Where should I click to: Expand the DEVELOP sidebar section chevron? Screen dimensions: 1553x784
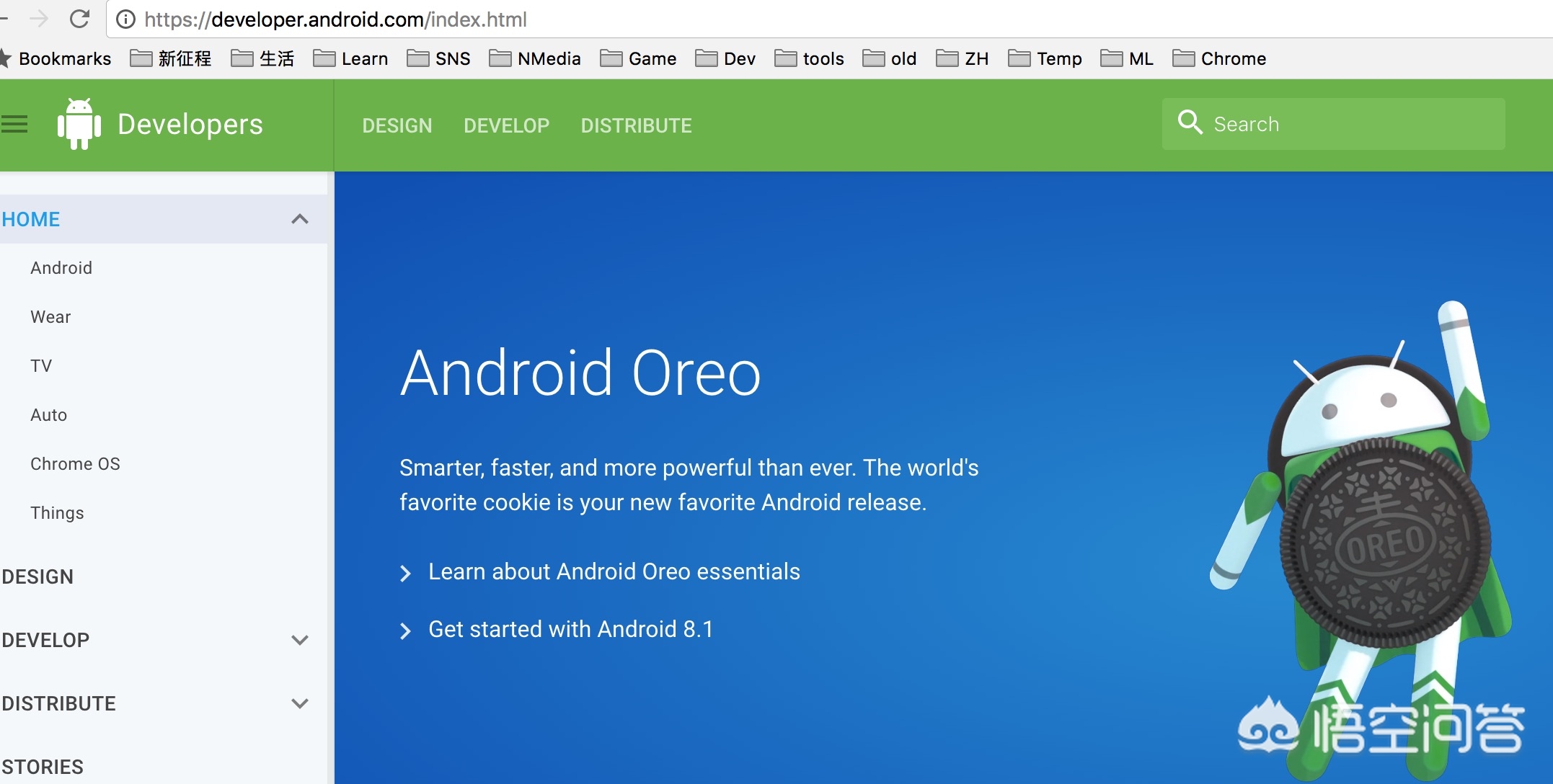300,640
